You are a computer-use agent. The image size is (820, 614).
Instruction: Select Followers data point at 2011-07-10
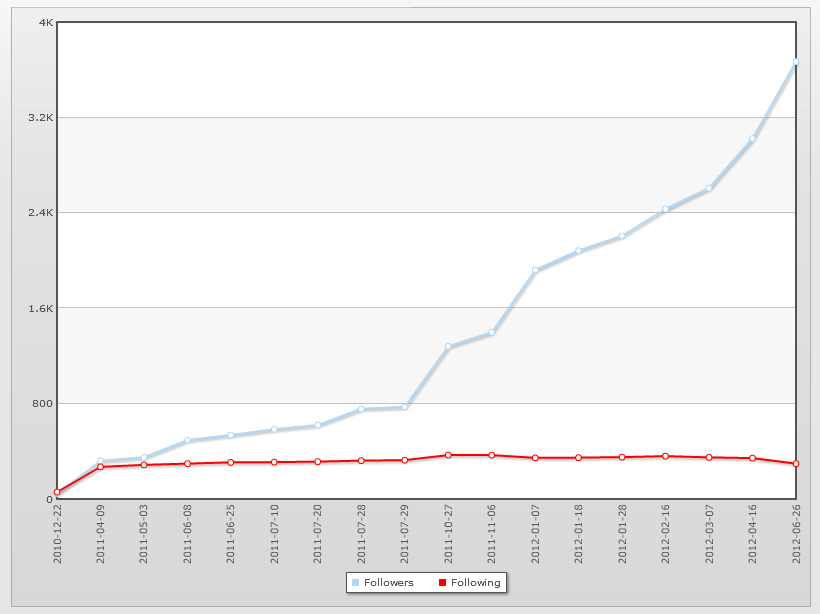pos(274,429)
